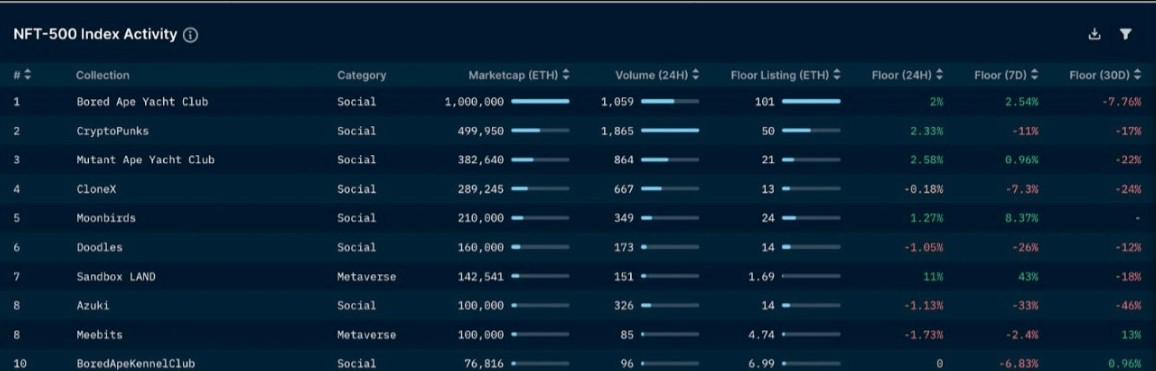Click the 2.33% floor 24H value
The height and width of the screenshot is (371, 1156).
click(x=928, y=131)
